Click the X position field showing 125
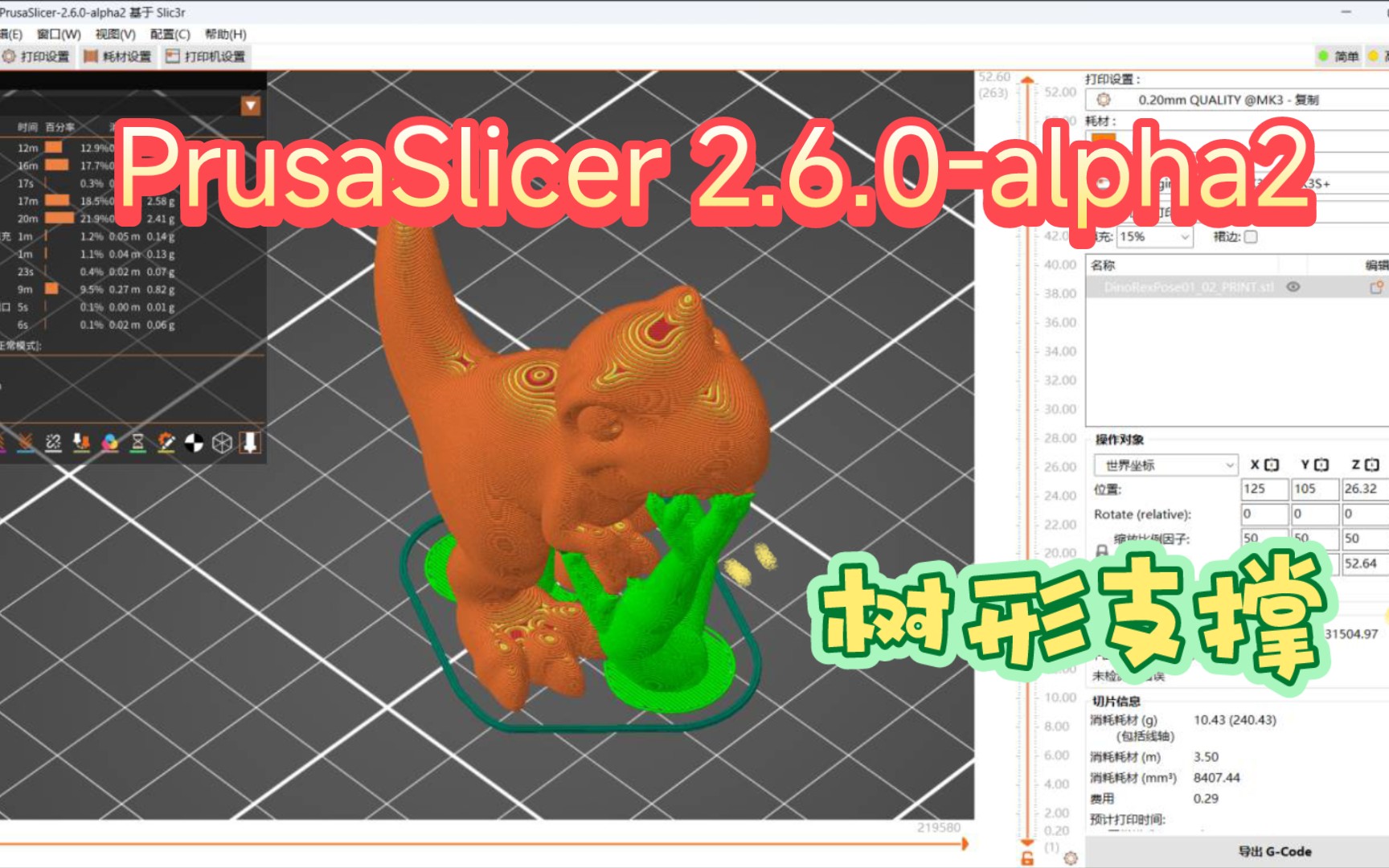The image size is (1389, 868). click(1264, 489)
